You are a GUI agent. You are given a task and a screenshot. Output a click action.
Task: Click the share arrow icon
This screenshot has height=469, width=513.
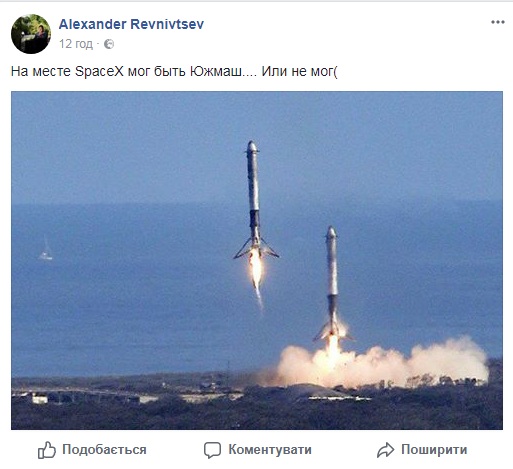point(385,450)
